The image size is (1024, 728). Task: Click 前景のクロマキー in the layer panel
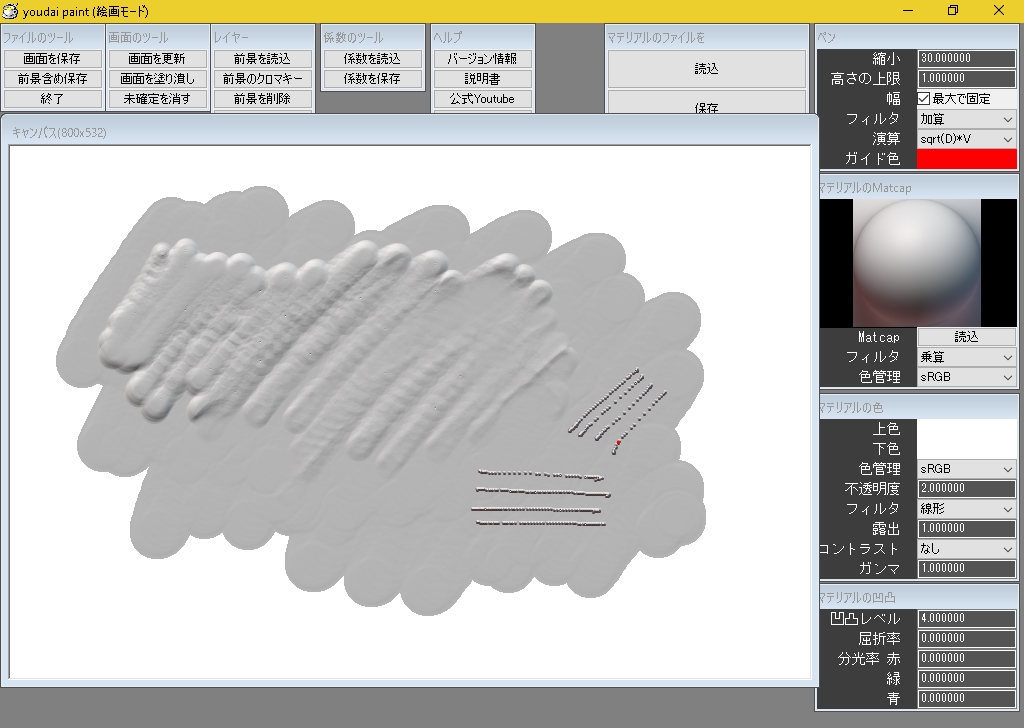(262, 78)
